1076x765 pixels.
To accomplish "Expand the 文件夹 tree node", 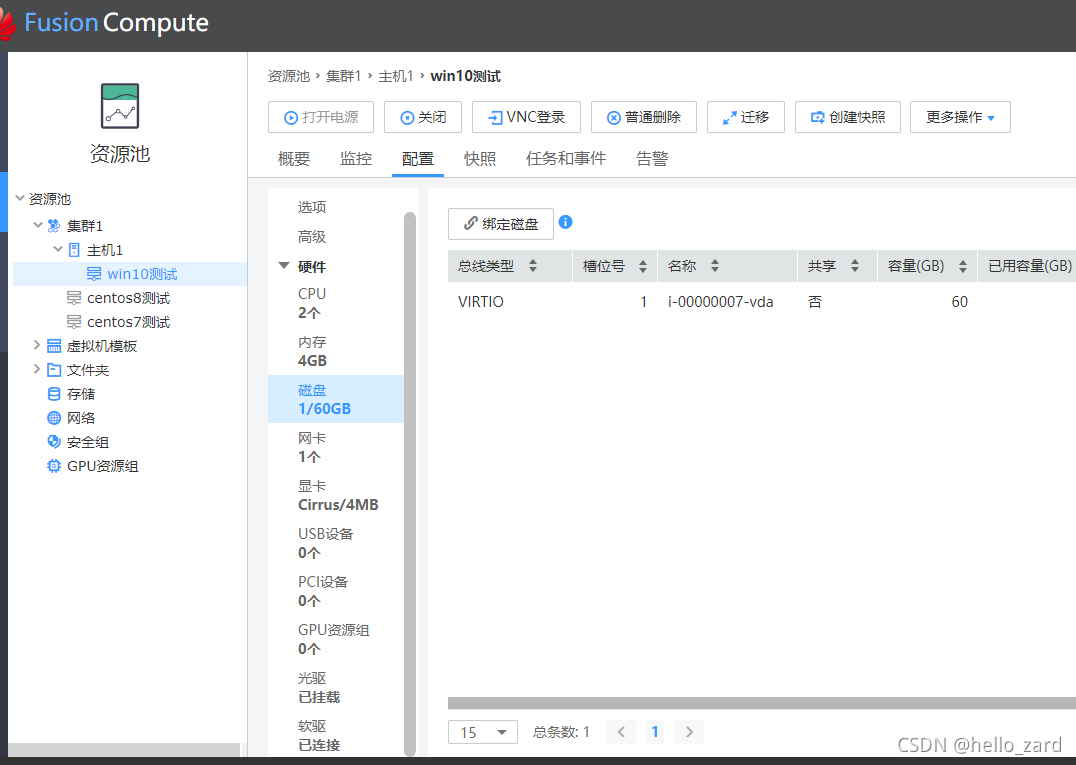I will [37, 369].
